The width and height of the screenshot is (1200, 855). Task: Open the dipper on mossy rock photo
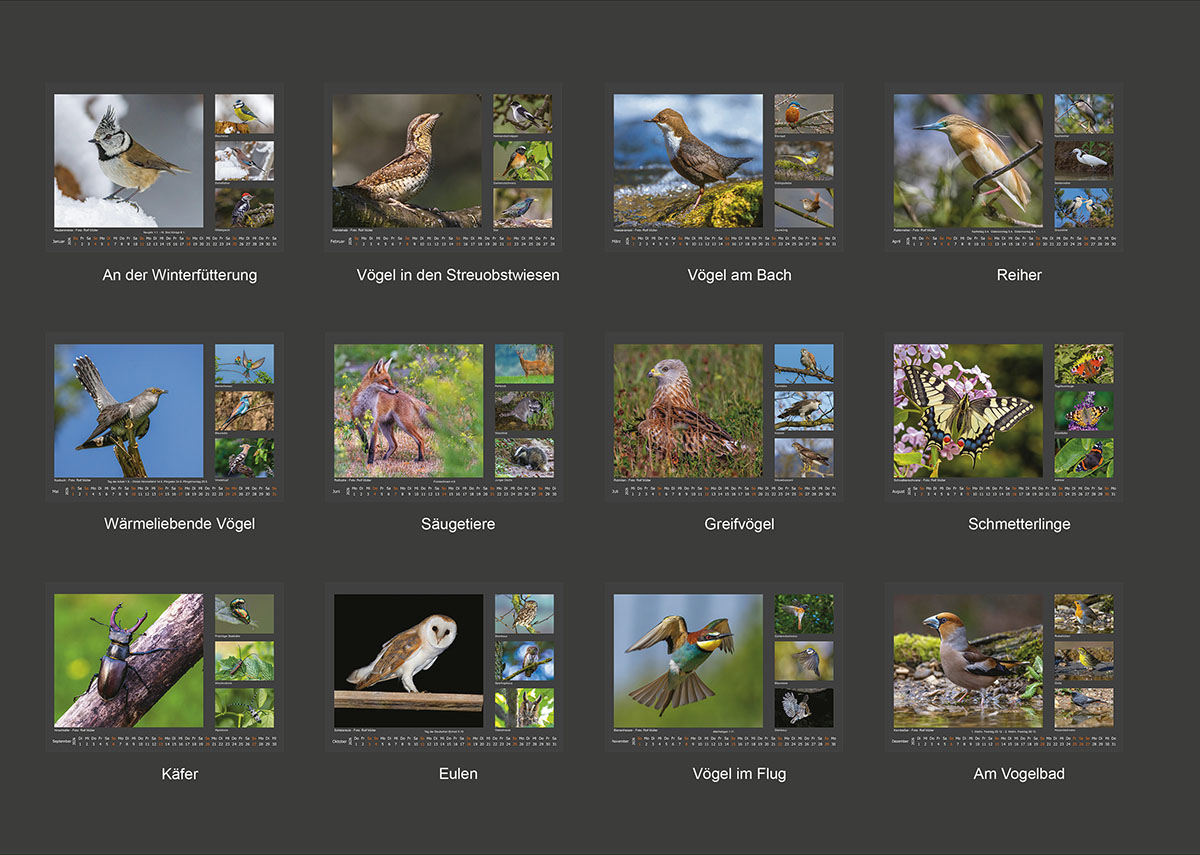pyautogui.click(x=688, y=160)
